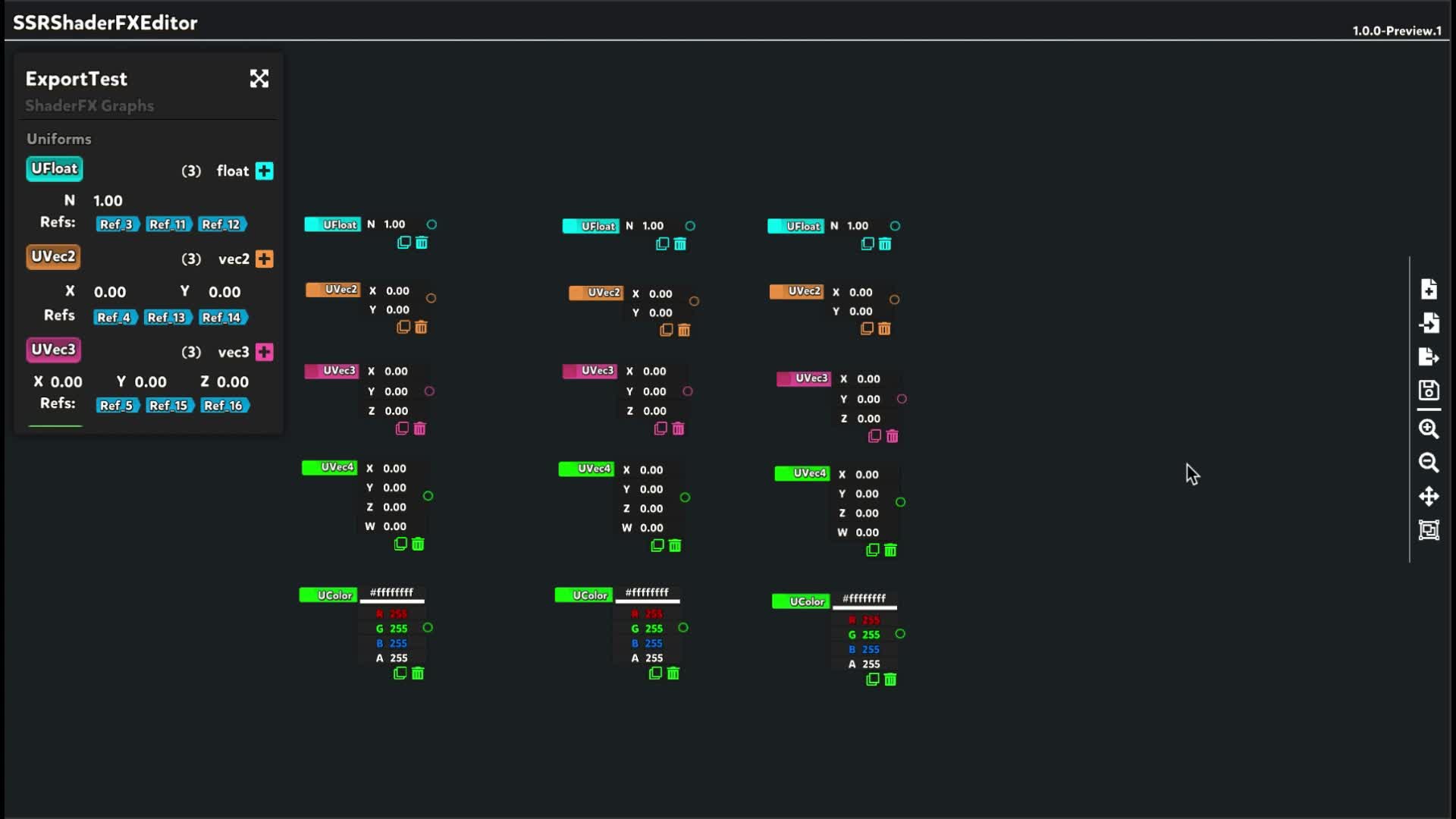This screenshot has height=819, width=1456.
Task: Toggle the UVec3 node's output circle
Action: [430, 391]
